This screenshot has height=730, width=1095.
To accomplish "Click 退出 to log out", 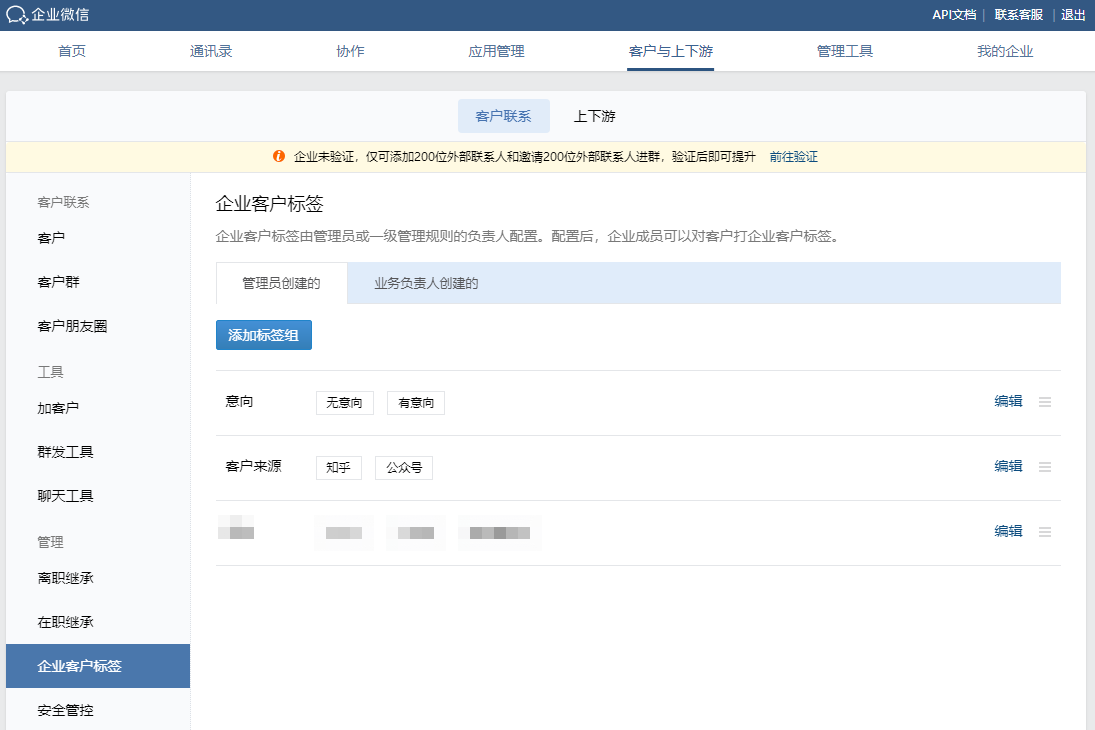I will pos(1073,15).
